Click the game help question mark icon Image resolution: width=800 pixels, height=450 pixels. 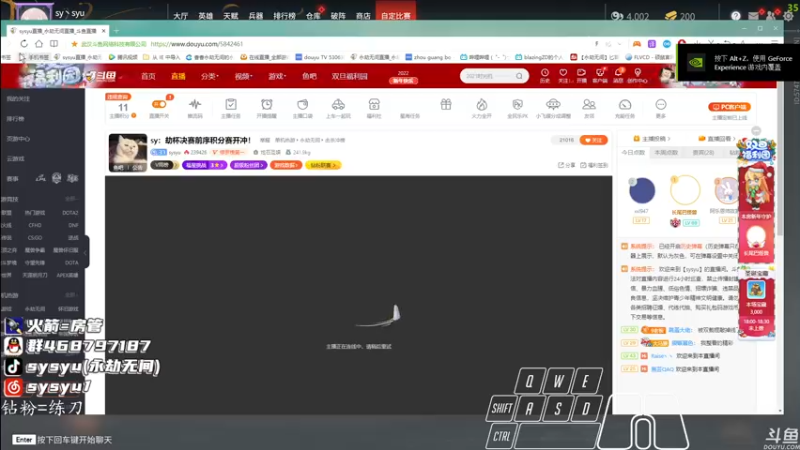[735, 16]
